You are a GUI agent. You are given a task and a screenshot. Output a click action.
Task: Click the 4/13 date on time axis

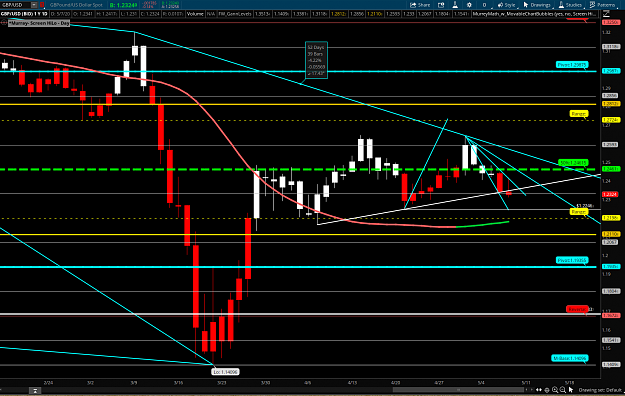(352, 382)
